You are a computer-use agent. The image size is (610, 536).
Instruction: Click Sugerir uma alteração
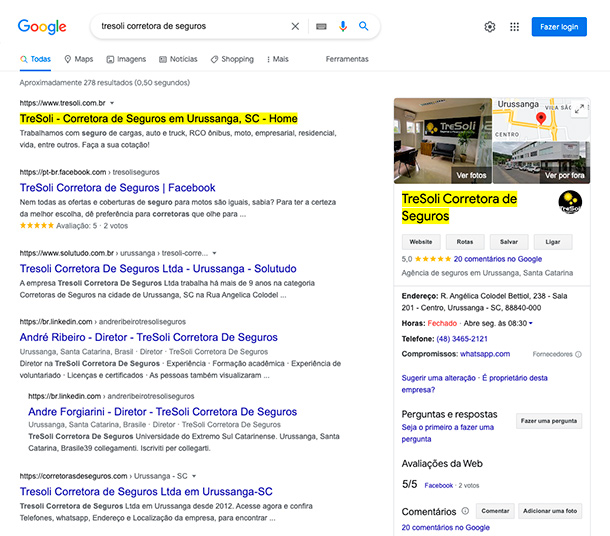click(438, 378)
